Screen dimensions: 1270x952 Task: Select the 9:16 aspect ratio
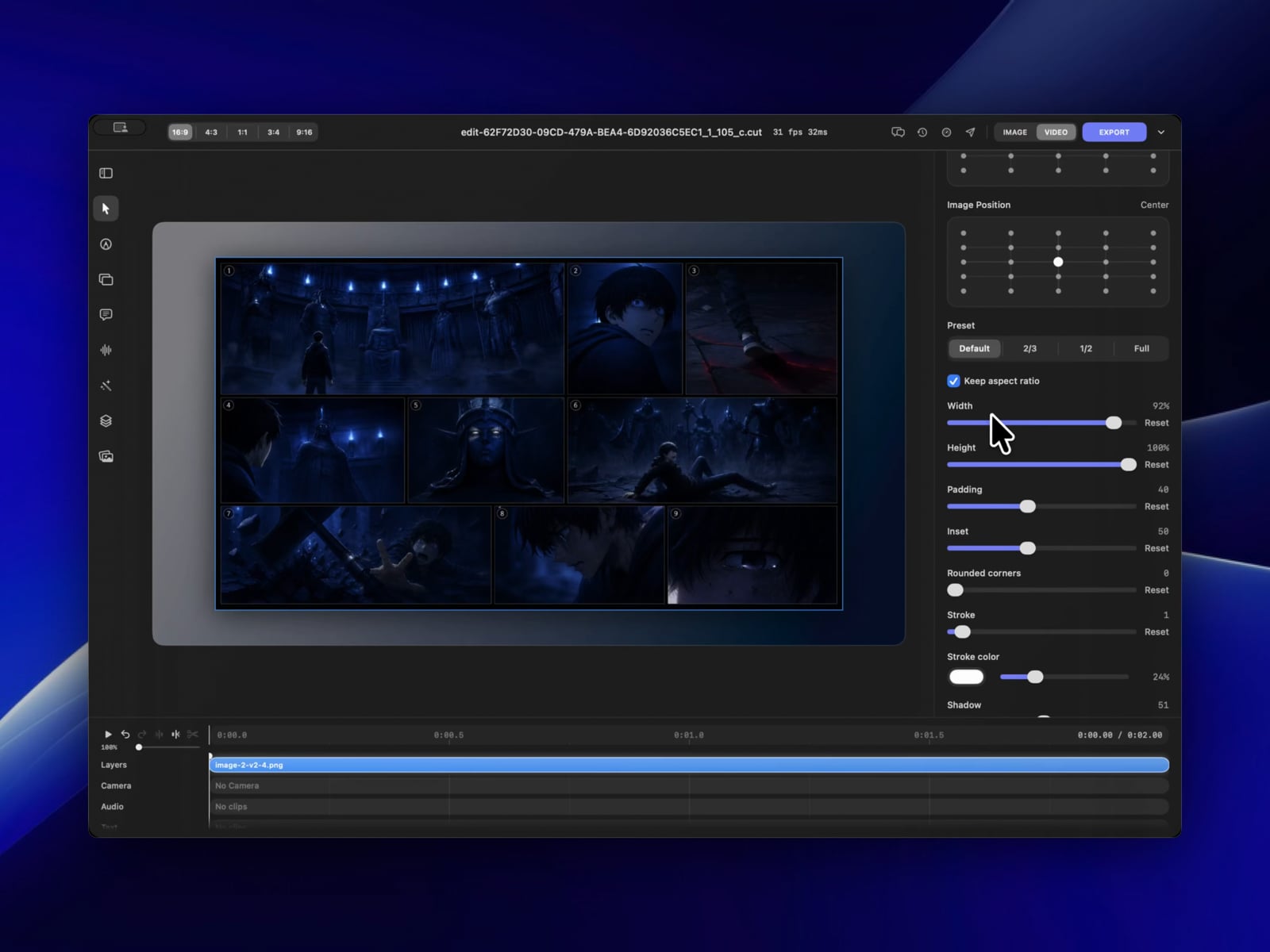point(304,132)
